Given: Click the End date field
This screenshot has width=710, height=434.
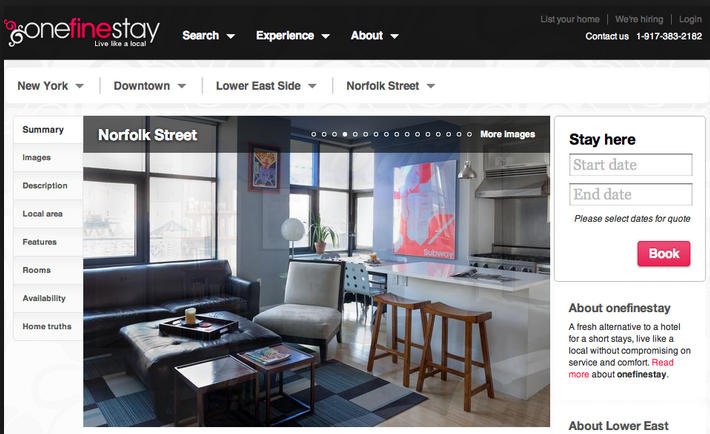Looking at the screenshot, I should coord(631,194).
